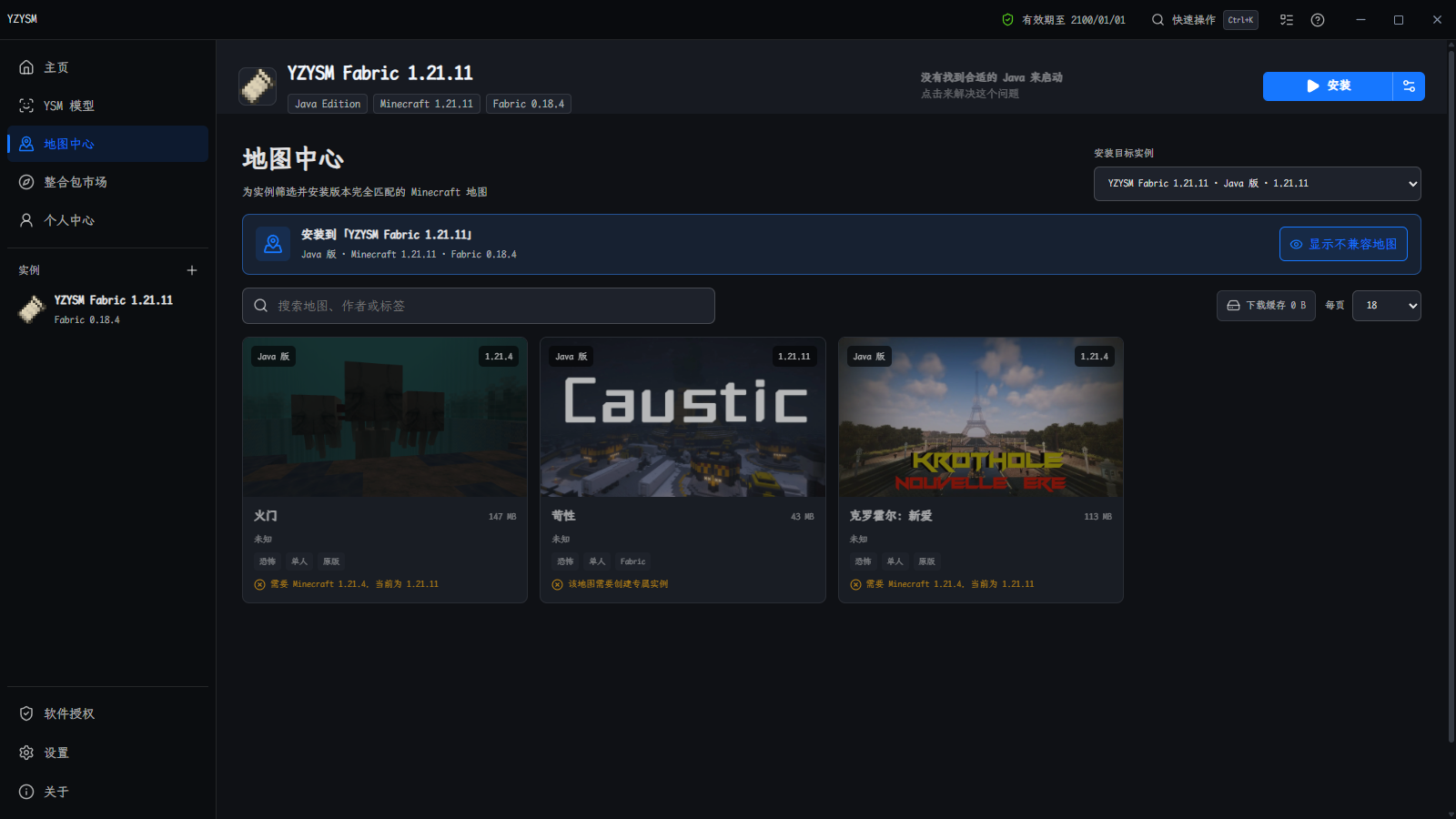Click the home house icon
Viewport: 1456px width, 819px height.
click(x=26, y=67)
